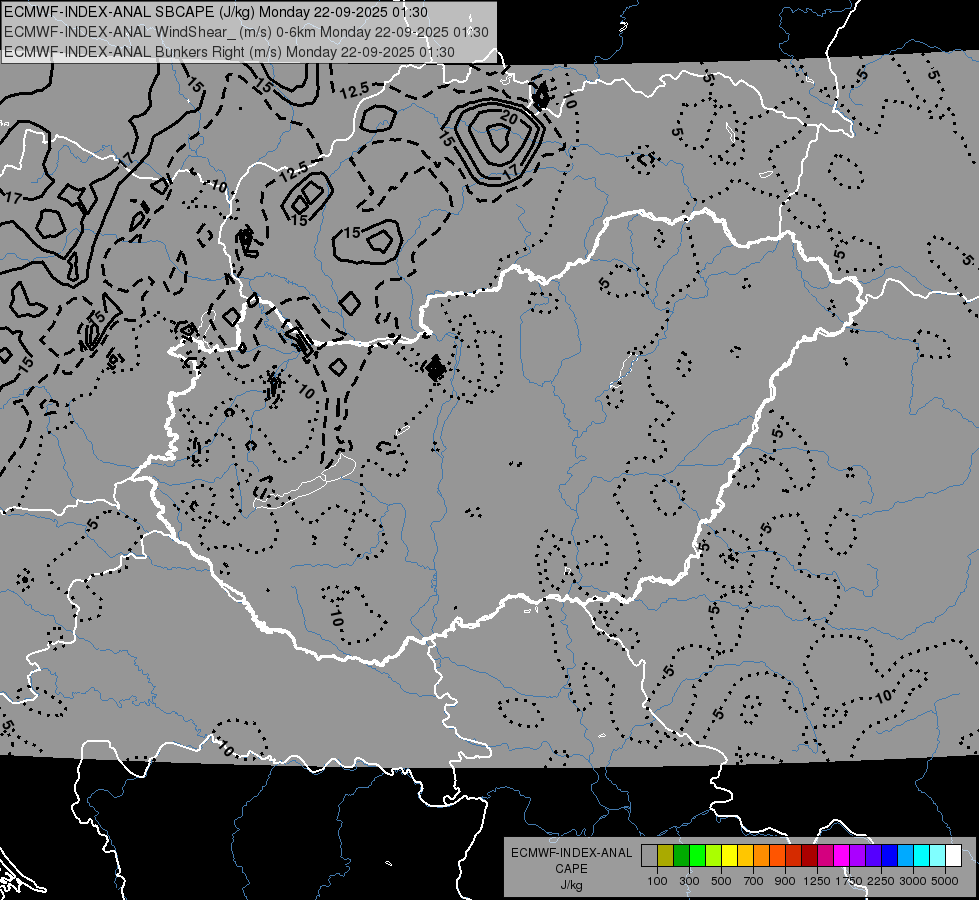Viewport: 979px width, 900px height.
Task: Click the SBCAPE title line
Action: 215,12
